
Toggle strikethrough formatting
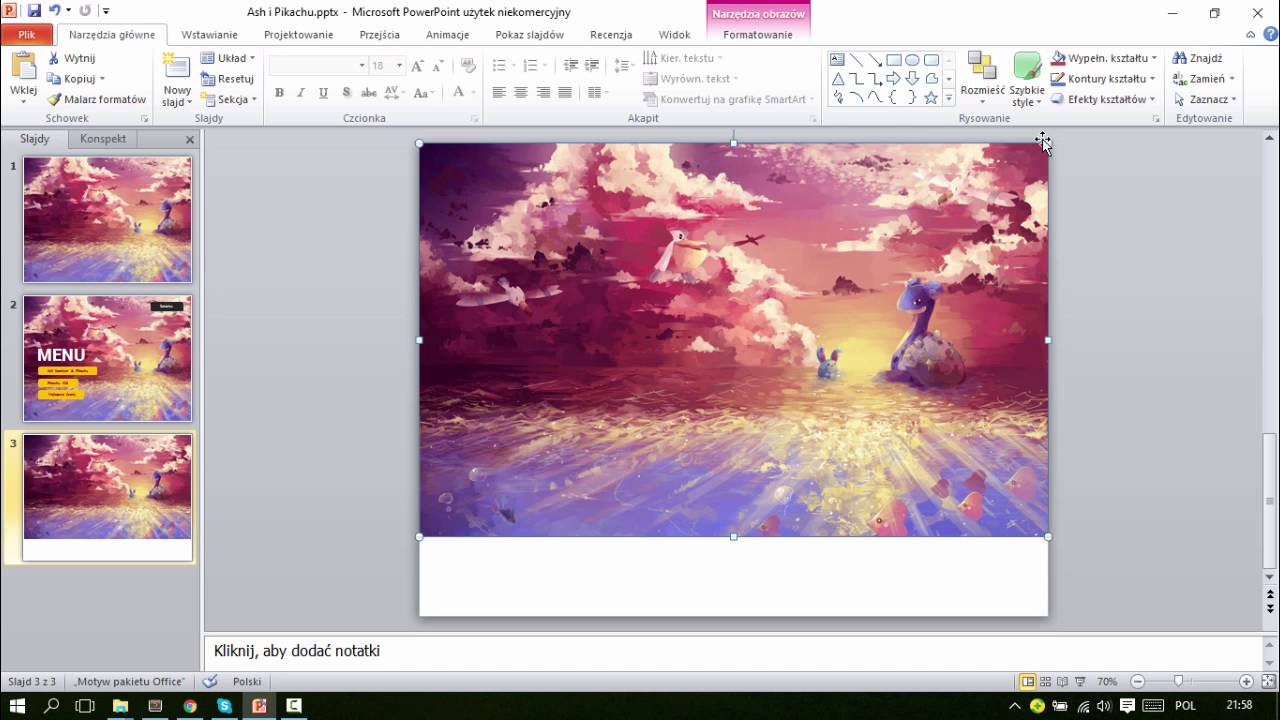[368, 93]
